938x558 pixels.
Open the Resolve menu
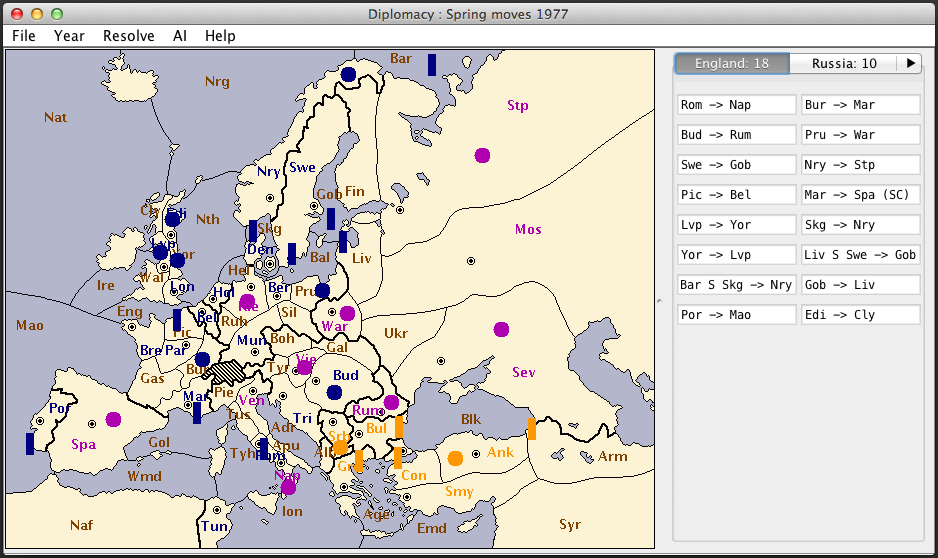coord(128,36)
